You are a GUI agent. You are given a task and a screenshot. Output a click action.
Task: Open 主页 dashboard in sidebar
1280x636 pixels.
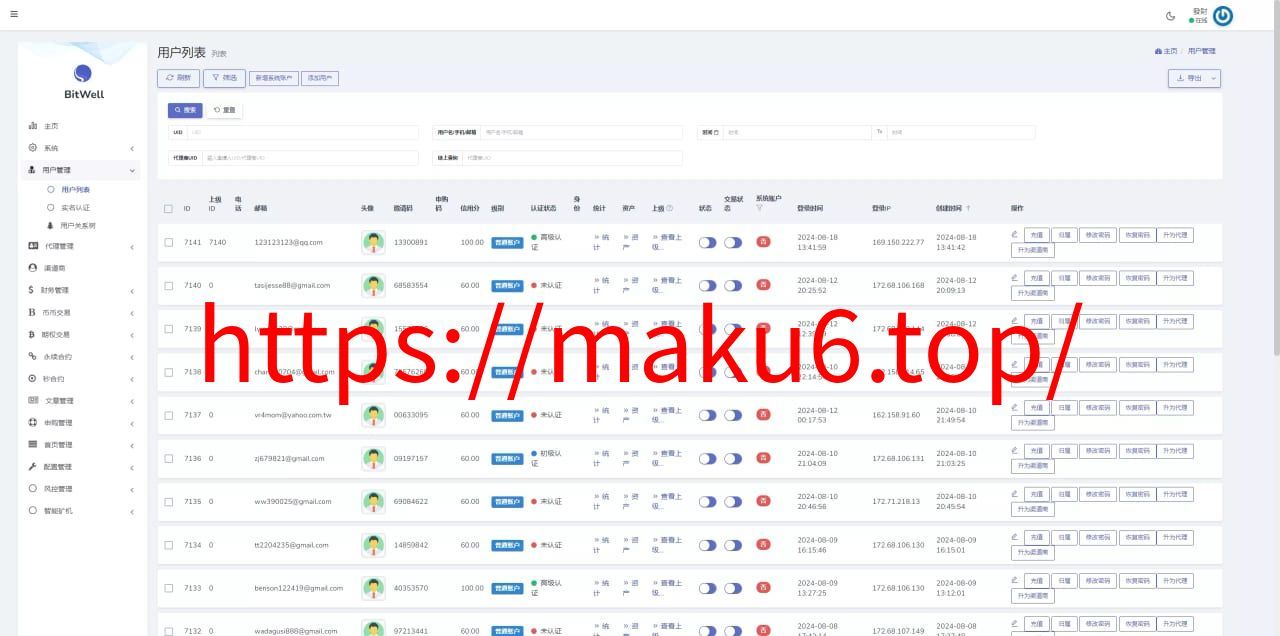tap(51, 126)
